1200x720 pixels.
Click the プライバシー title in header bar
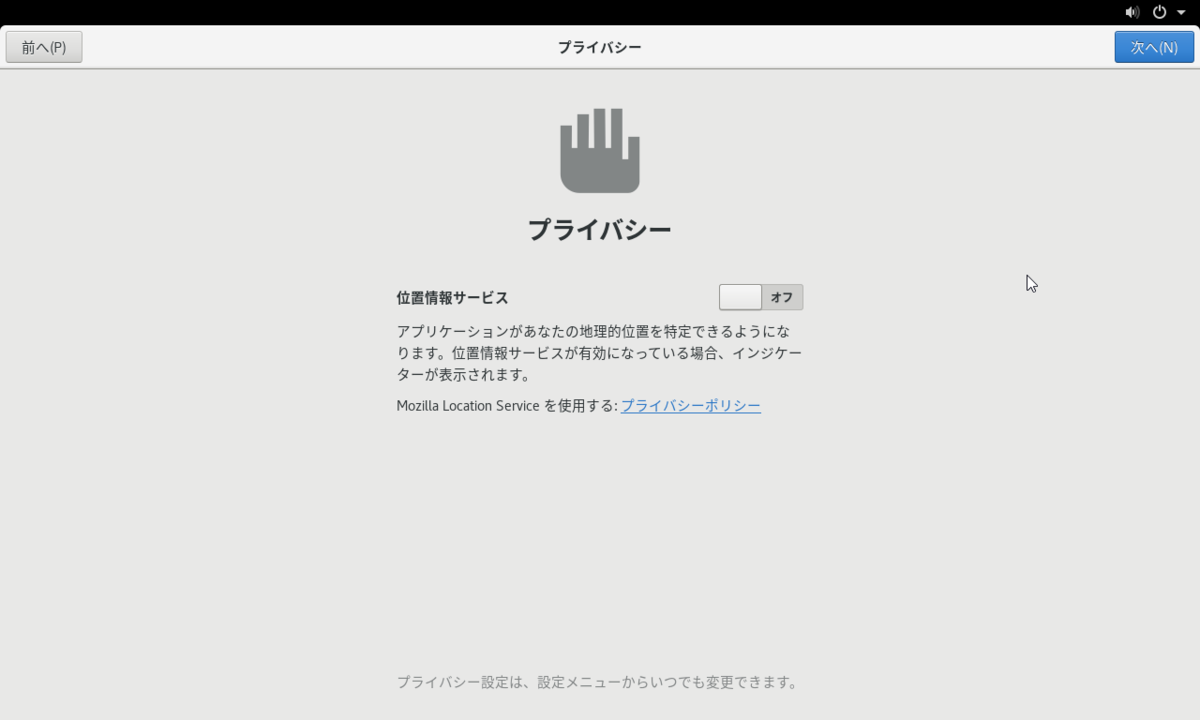(600, 47)
